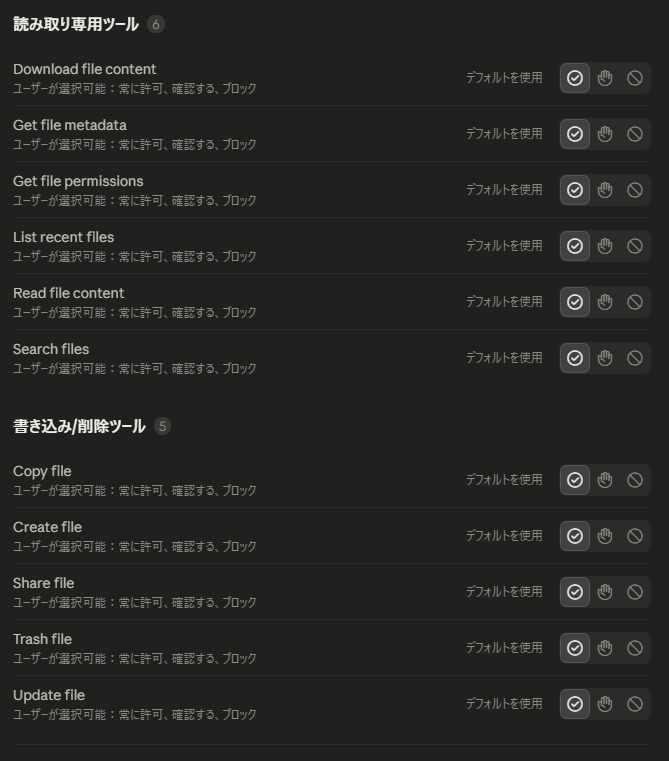Viewport: 669px width, 761px height.
Task: Set Trash file to needs approval
Action: (x=605, y=648)
